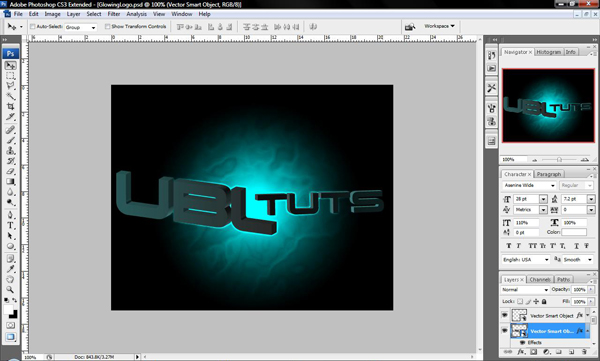Open Go to Bridge icon
This screenshot has width=600, height=361.
point(410,27)
